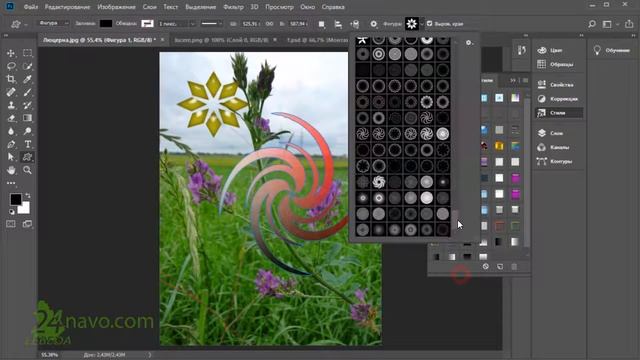
Task: Select the Gradient tool
Action: 27,118
